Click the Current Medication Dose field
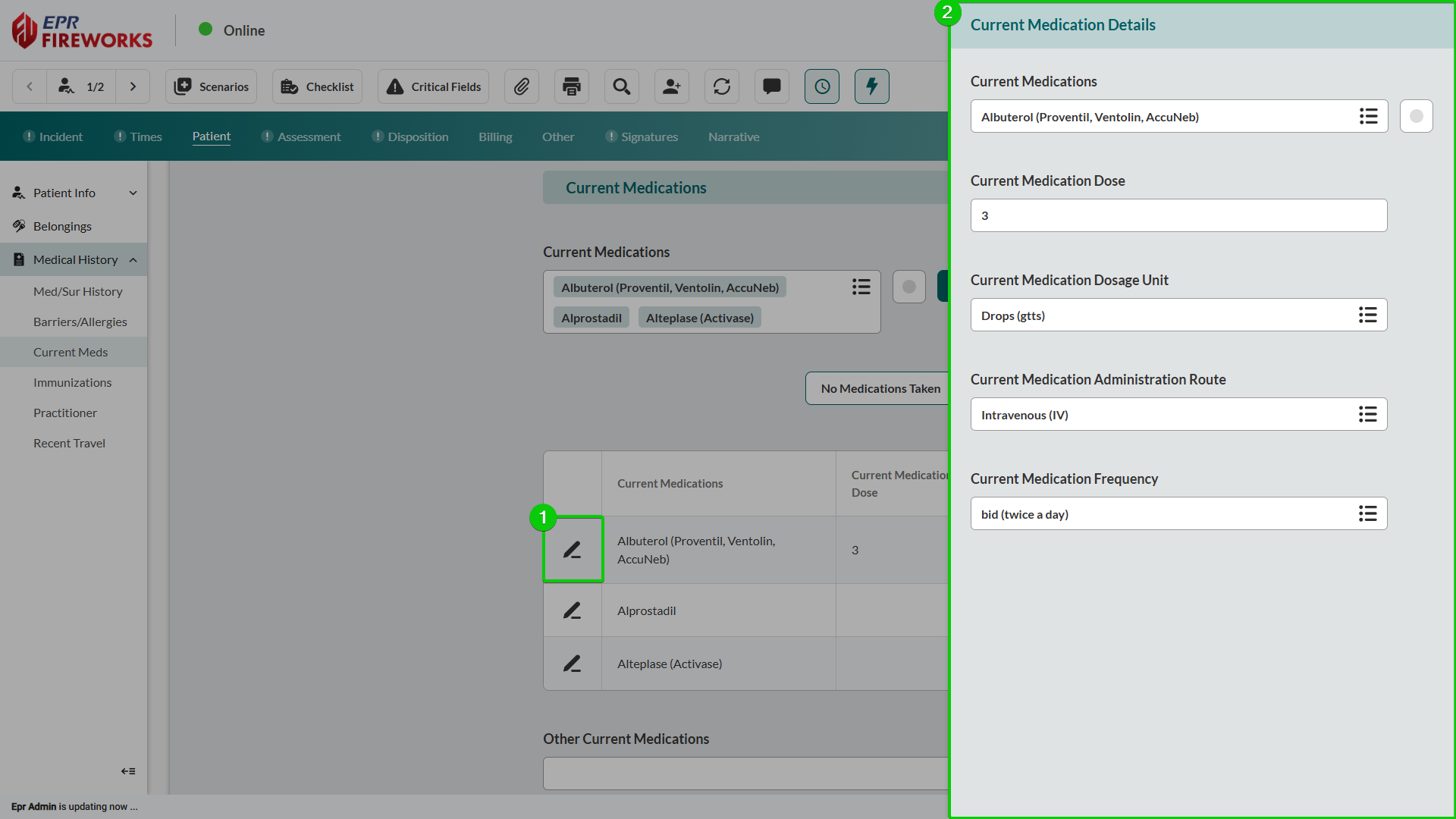 click(x=1178, y=215)
